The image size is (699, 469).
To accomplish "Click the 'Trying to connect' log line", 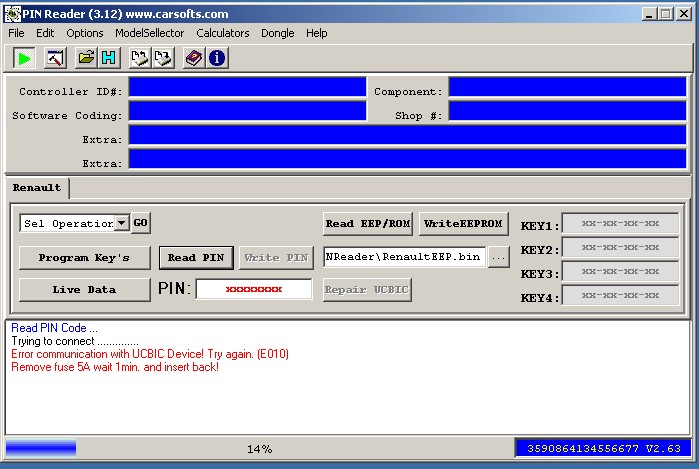I will click(75, 341).
